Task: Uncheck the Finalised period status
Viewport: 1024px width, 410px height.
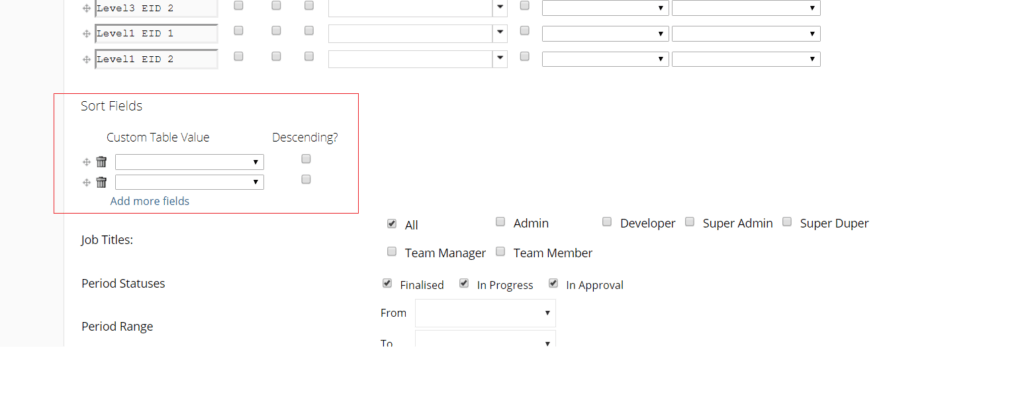Action: (387, 283)
